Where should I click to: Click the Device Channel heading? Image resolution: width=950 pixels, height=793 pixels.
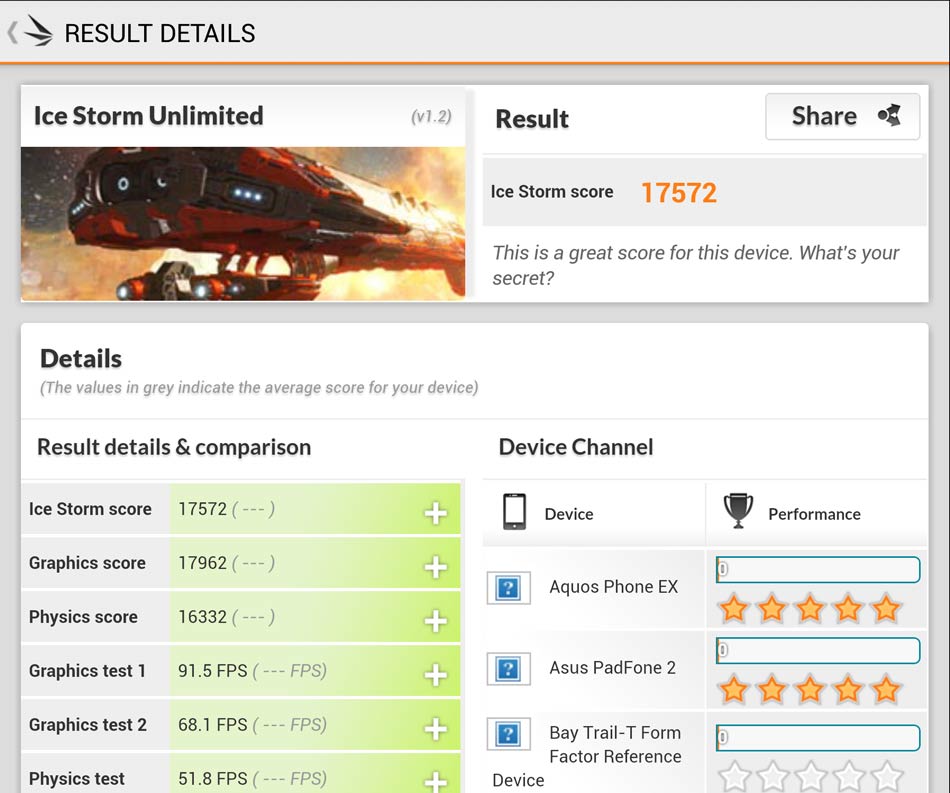coord(576,447)
